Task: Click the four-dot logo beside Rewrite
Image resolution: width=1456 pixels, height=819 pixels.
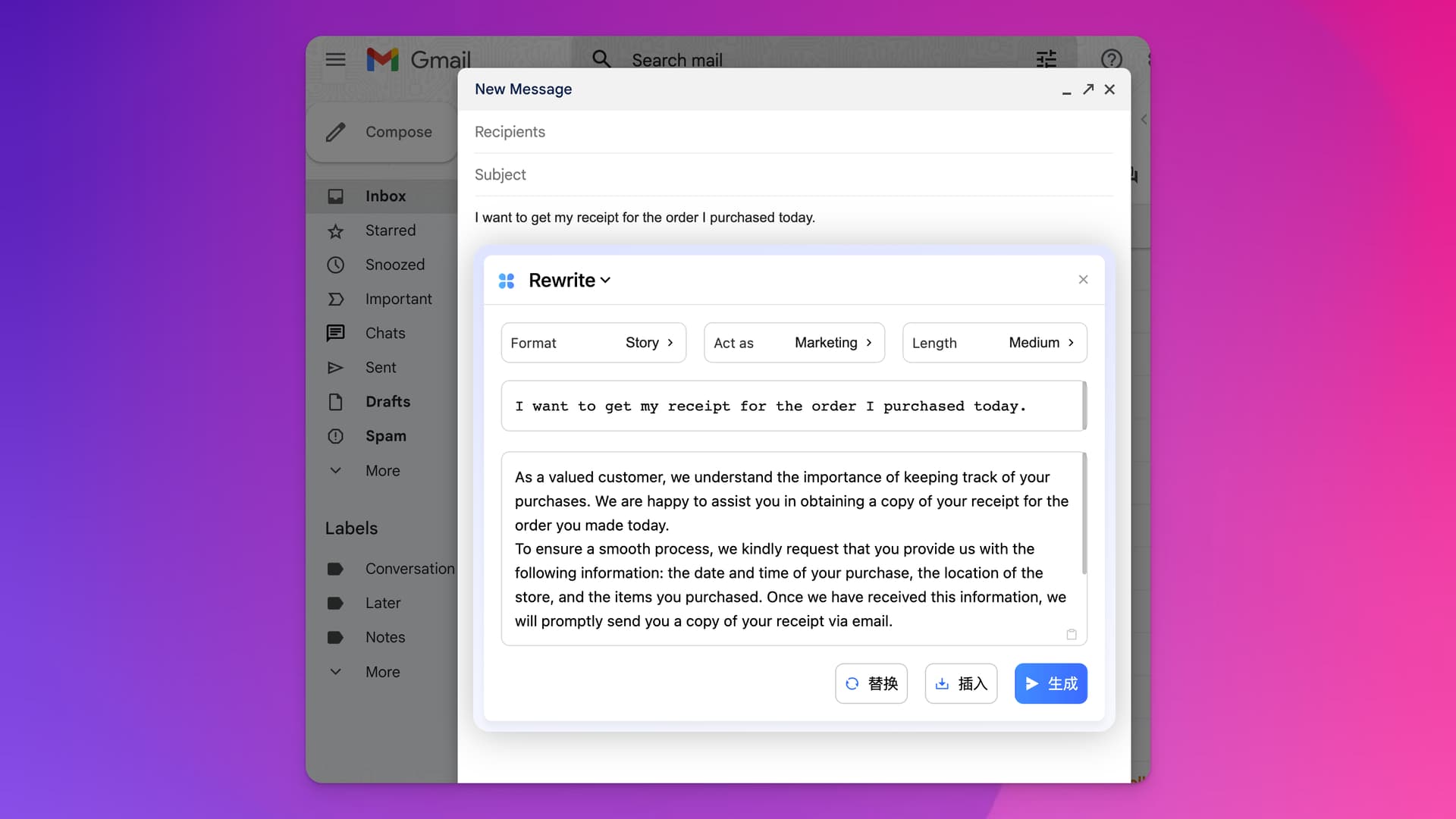Action: [507, 281]
